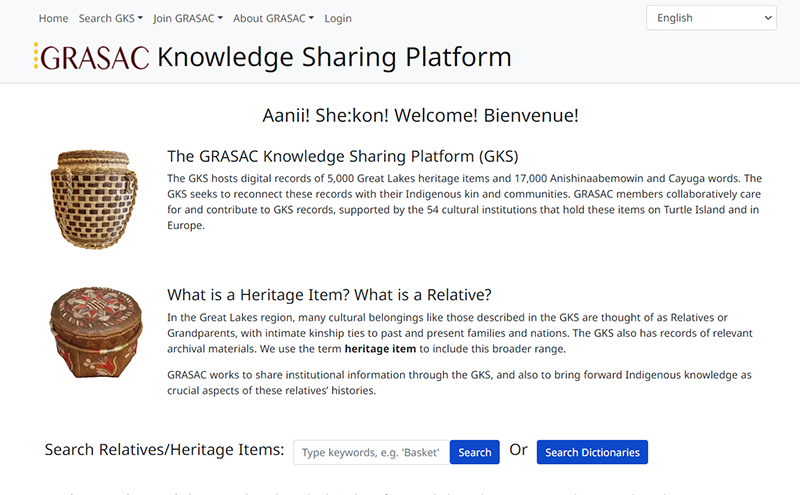Click 'Search Relatives/Heritage Items:' label
This screenshot has height=495, width=800.
click(x=164, y=450)
